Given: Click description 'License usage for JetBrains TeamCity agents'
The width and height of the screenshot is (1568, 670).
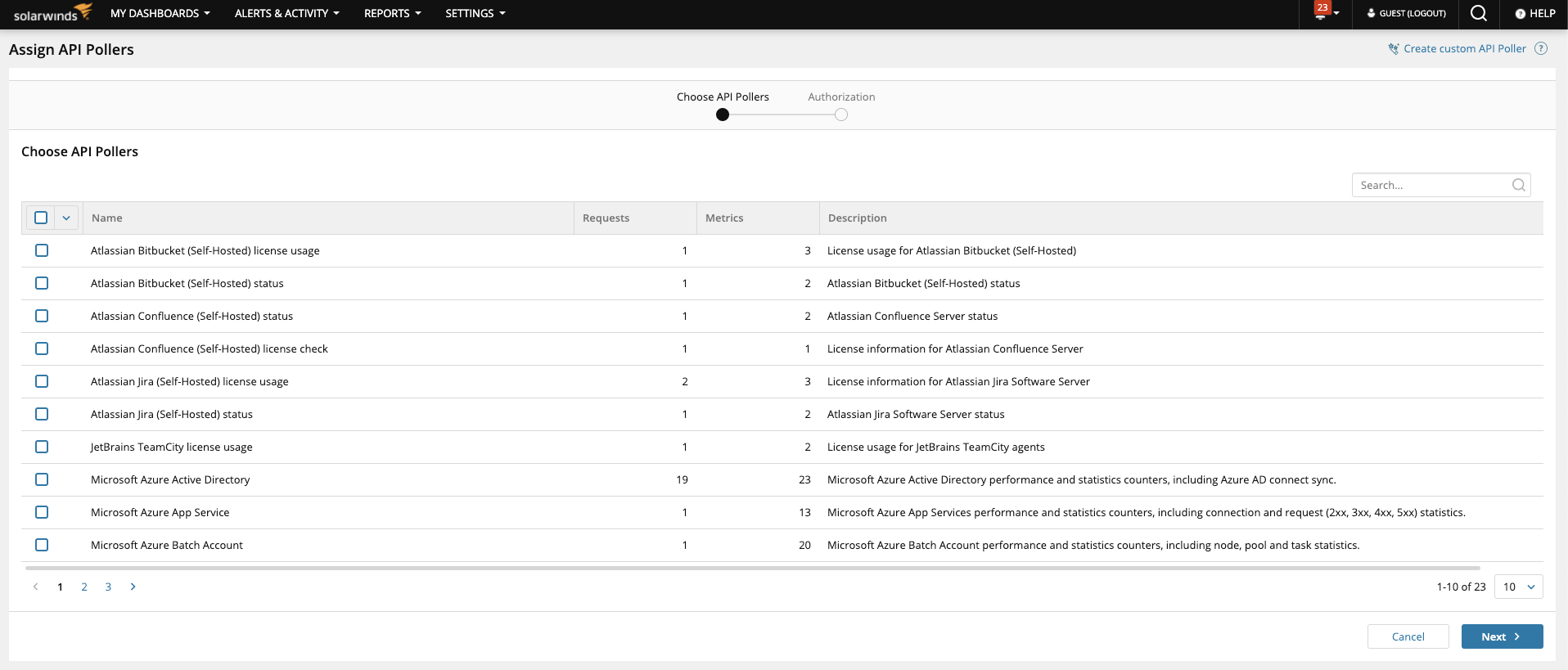Looking at the screenshot, I should click(936, 447).
